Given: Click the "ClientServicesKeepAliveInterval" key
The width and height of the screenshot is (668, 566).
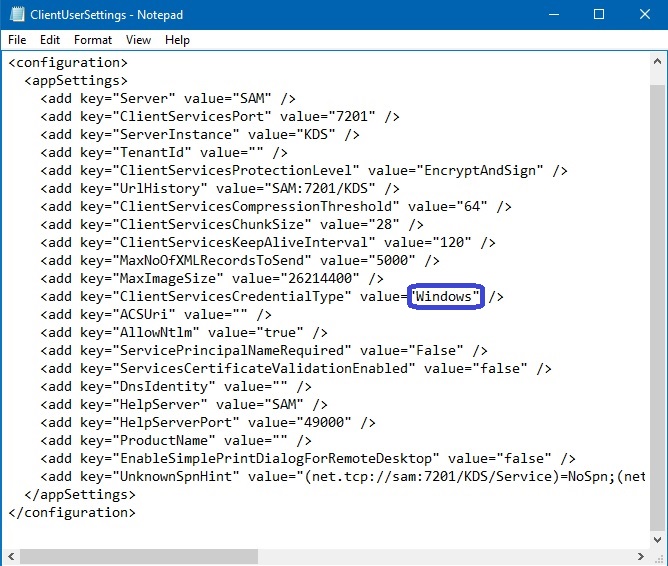Looking at the screenshot, I should tap(244, 242).
